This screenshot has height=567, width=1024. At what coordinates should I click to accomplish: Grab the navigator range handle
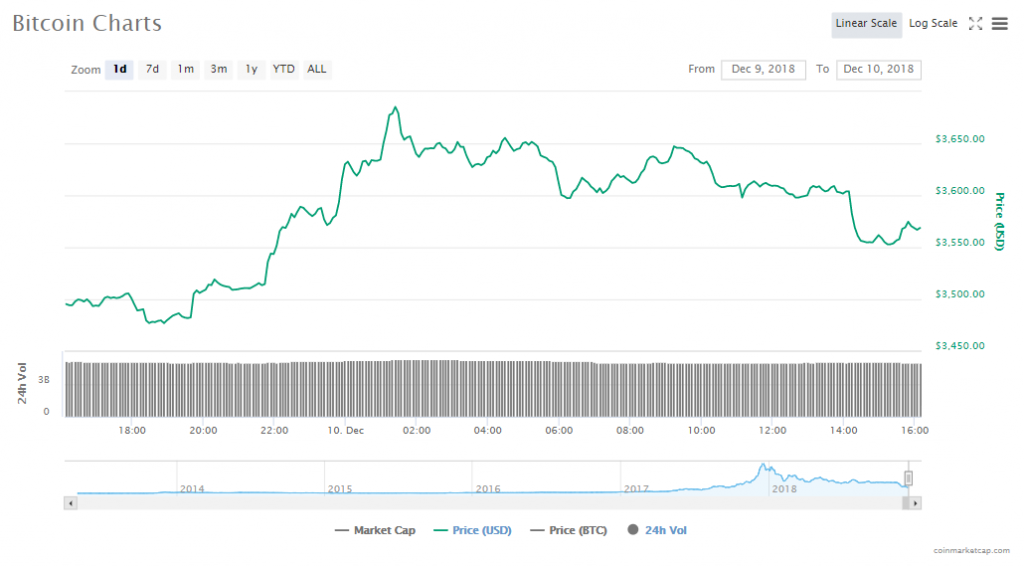pos(909,478)
